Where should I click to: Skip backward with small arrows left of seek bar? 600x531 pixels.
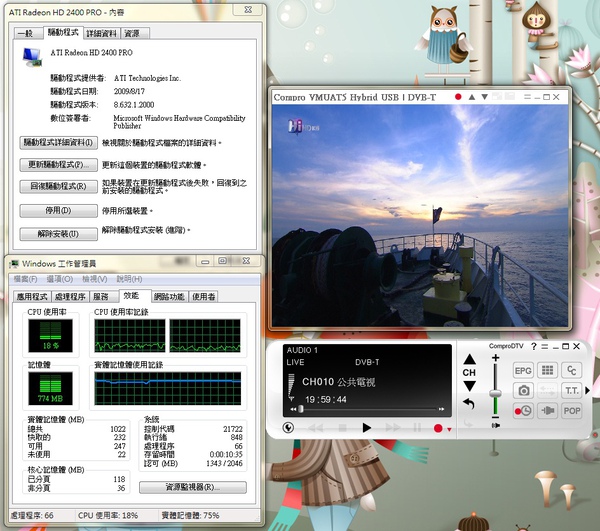click(x=293, y=409)
